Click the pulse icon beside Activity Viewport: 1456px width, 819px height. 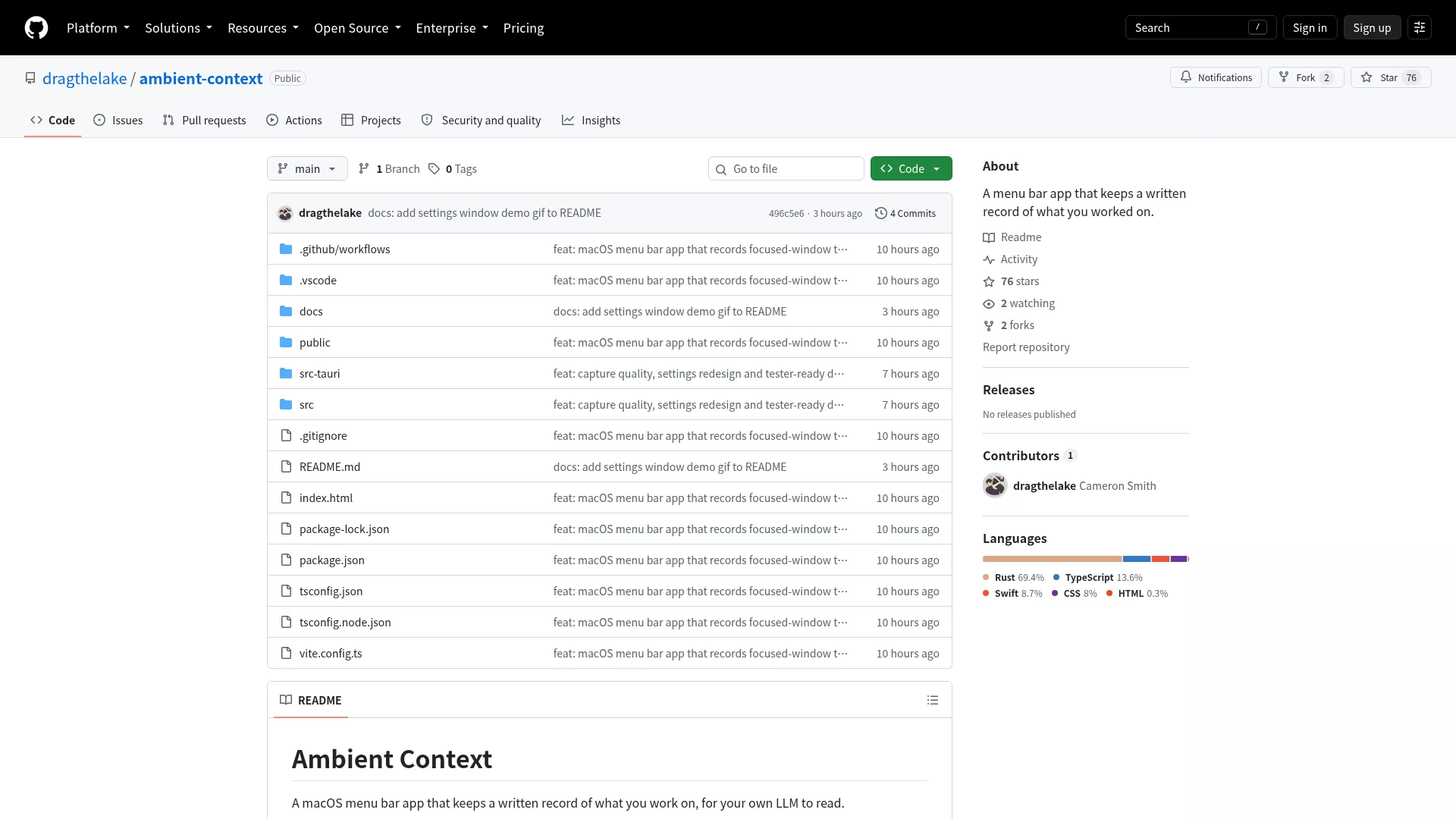coord(989,259)
